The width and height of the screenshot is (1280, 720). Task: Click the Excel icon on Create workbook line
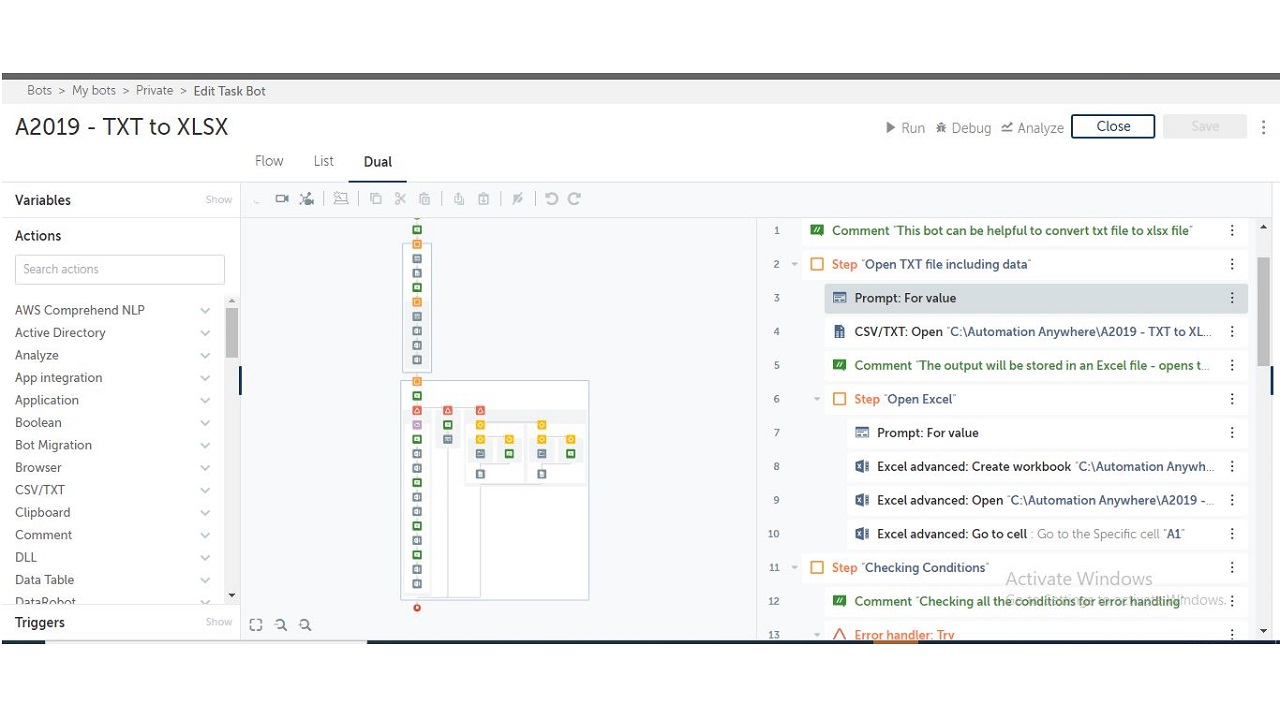862,467
